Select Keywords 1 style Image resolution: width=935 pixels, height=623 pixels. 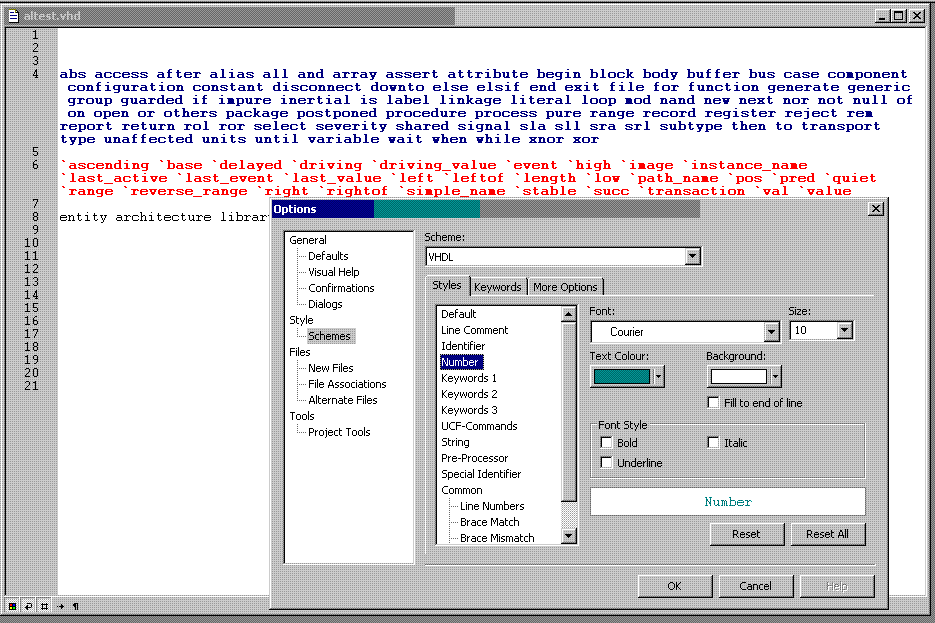tap(468, 379)
